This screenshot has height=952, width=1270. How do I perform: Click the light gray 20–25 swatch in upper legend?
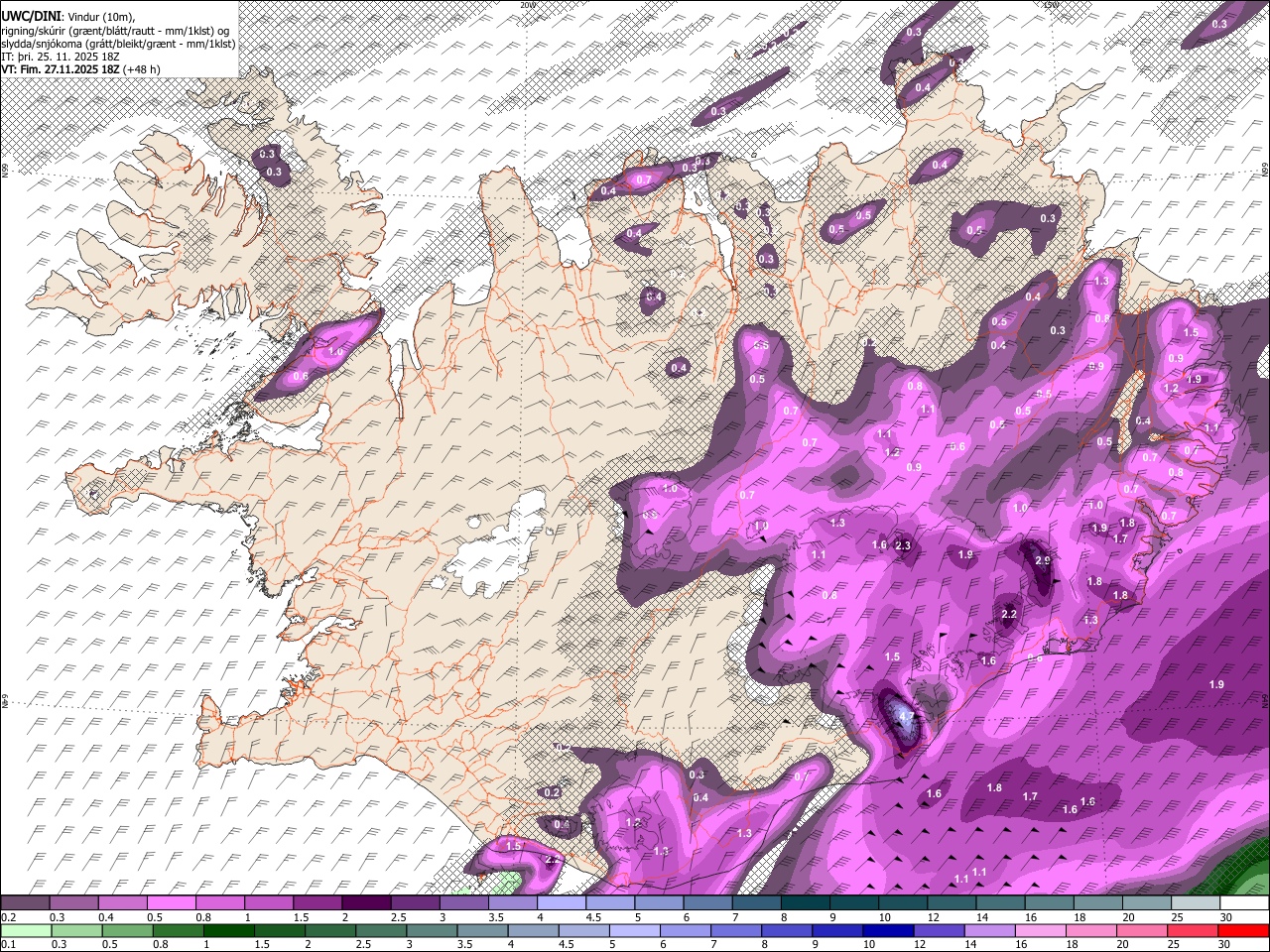click(x=1147, y=903)
